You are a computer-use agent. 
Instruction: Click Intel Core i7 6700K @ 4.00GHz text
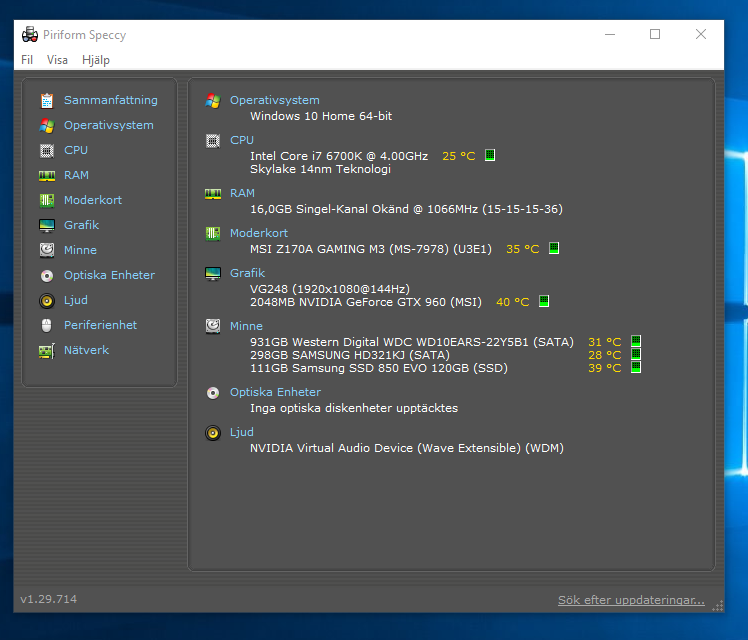click(x=339, y=156)
